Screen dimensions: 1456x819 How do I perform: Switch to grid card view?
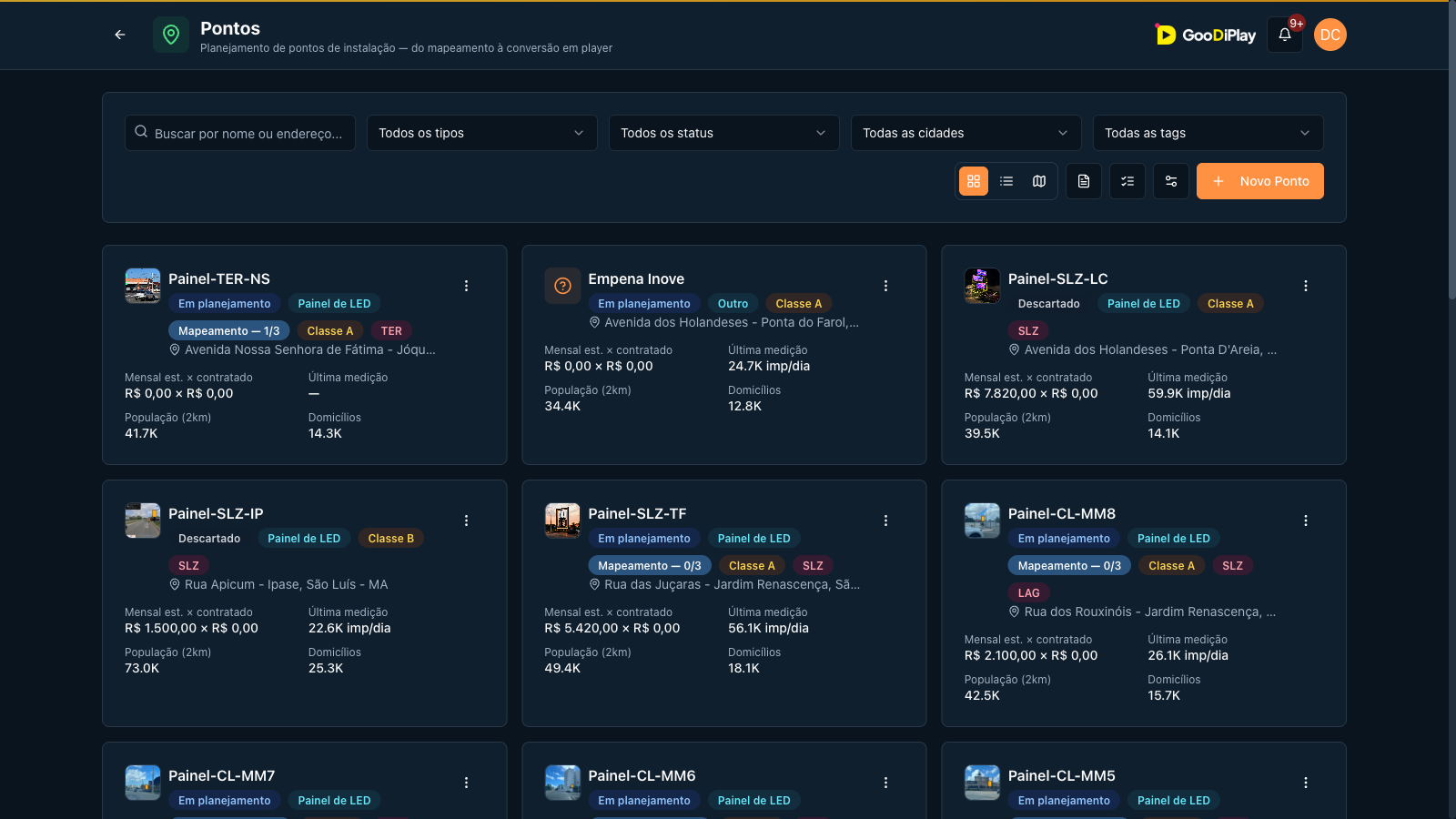(974, 181)
